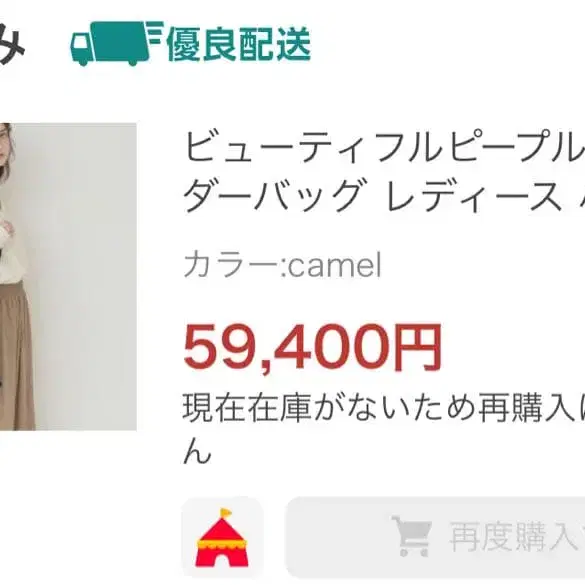
Task: Open the product thumbnail image
Action: 68,276
